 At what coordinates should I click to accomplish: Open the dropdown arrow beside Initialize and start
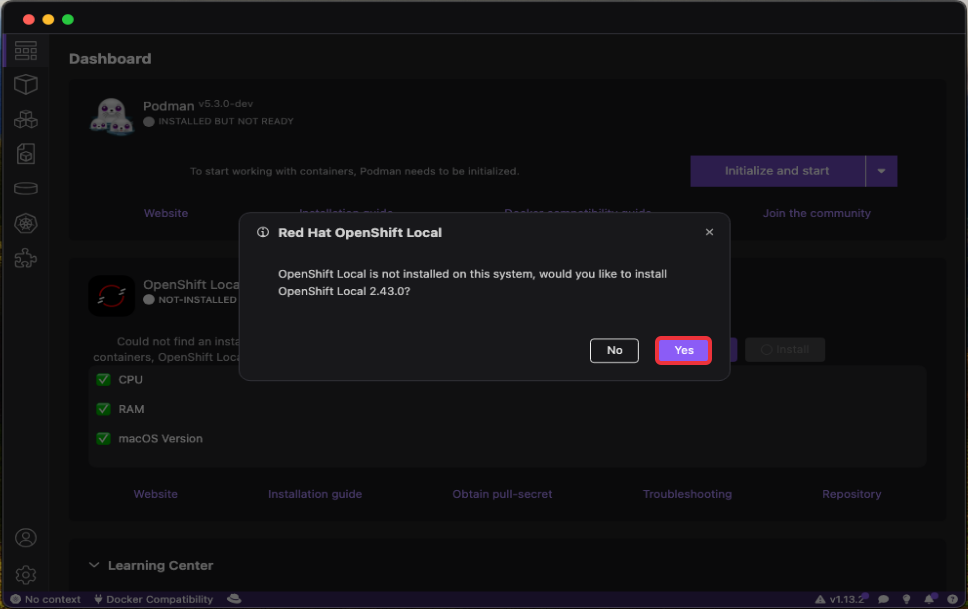[x=882, y=171]
